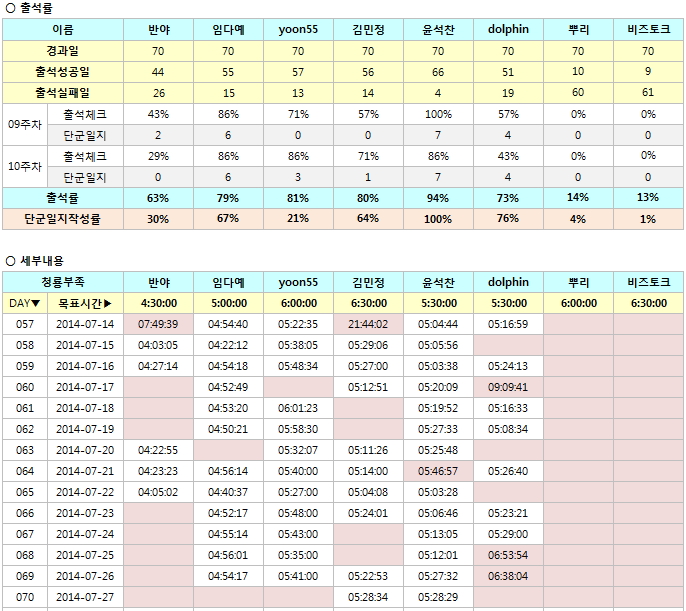686x611 pixels.
Task: Click late time 21:44:02 cell
Action: click(368, 324)
